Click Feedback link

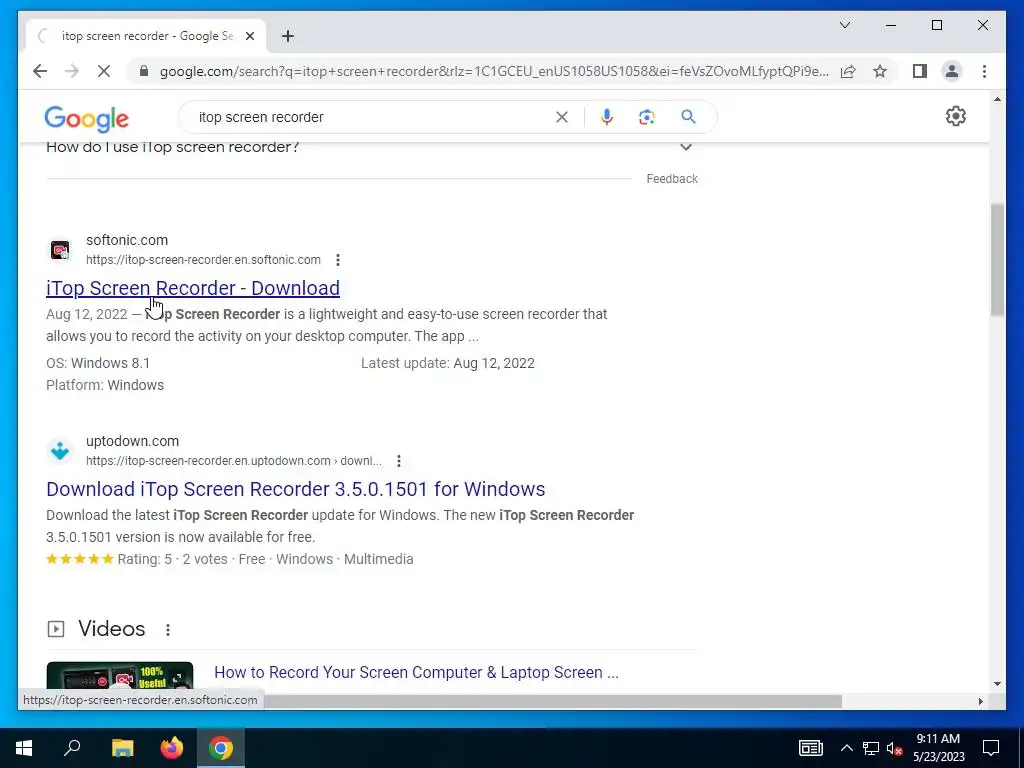point(672,179)
